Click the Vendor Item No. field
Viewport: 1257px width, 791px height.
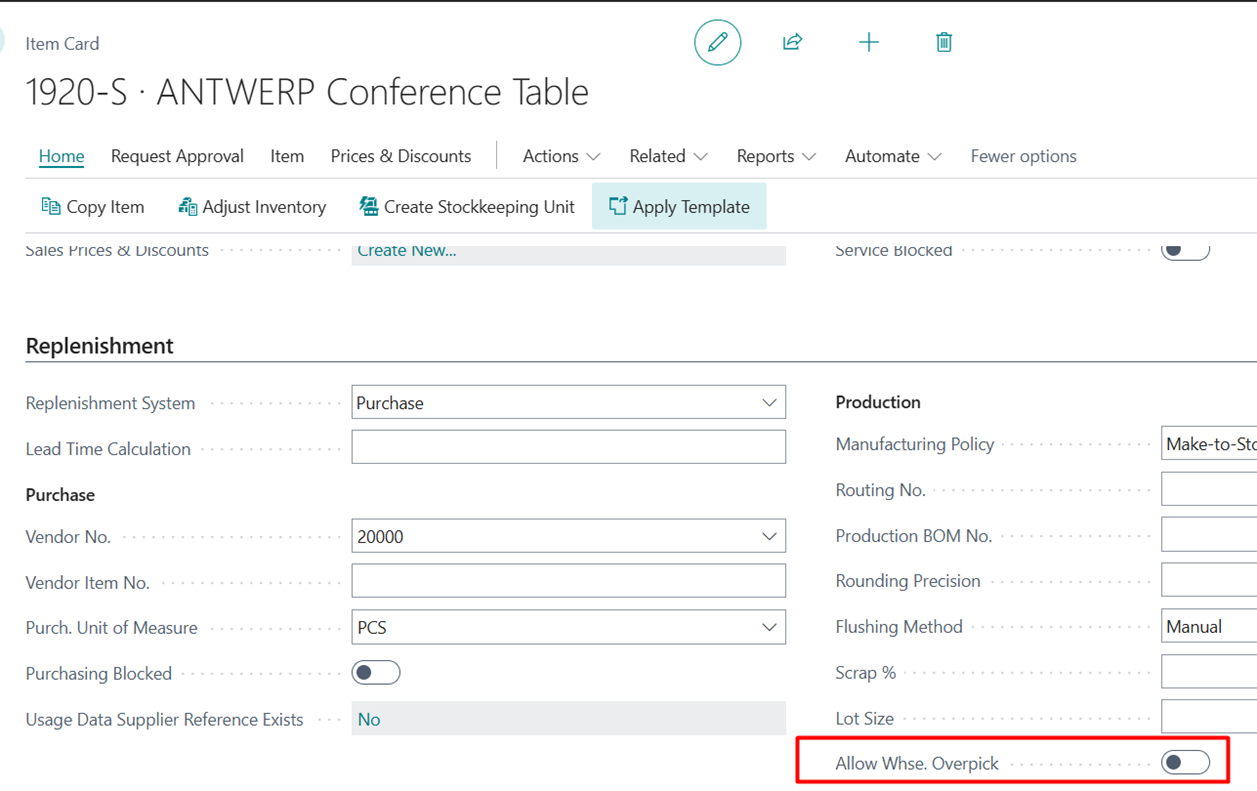569,581
